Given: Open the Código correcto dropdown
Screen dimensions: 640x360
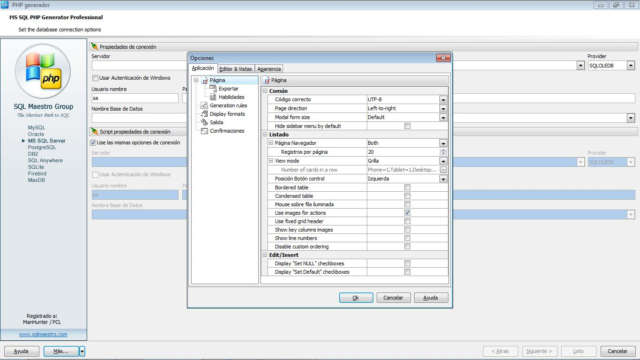Looking at the screenshot, I should tap(443, 100).
